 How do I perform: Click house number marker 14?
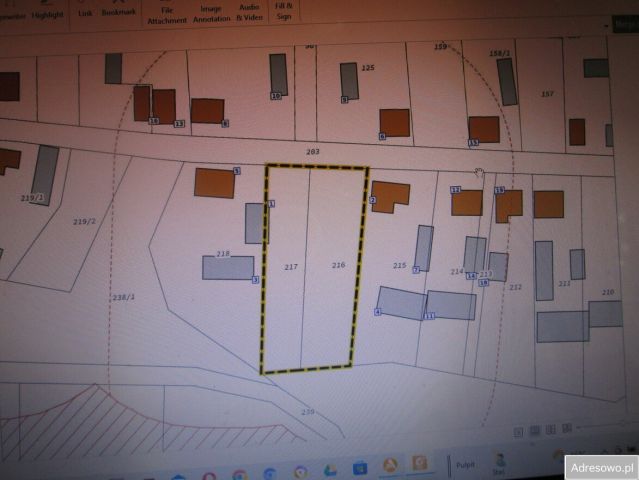(471, 276)
